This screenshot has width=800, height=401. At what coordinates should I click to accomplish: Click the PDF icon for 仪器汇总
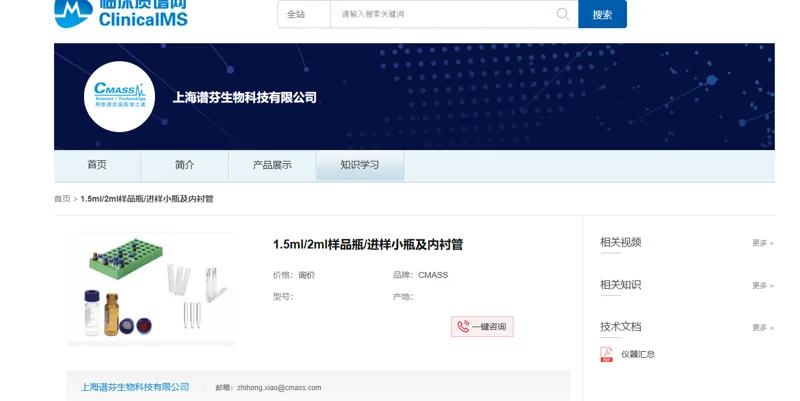(607, 354)
